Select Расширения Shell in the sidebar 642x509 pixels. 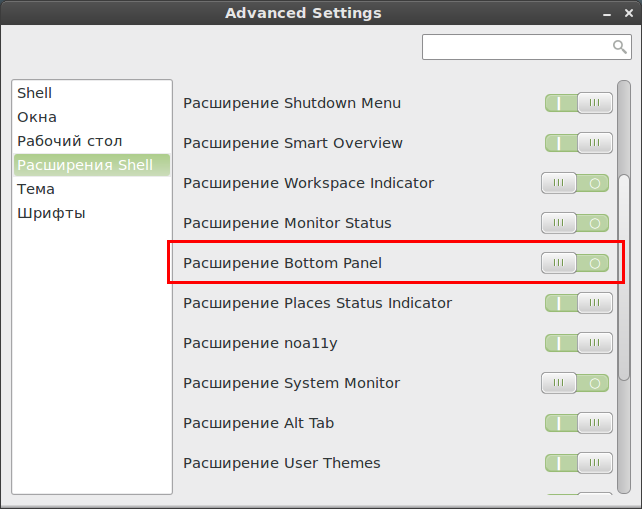(92, 165)
